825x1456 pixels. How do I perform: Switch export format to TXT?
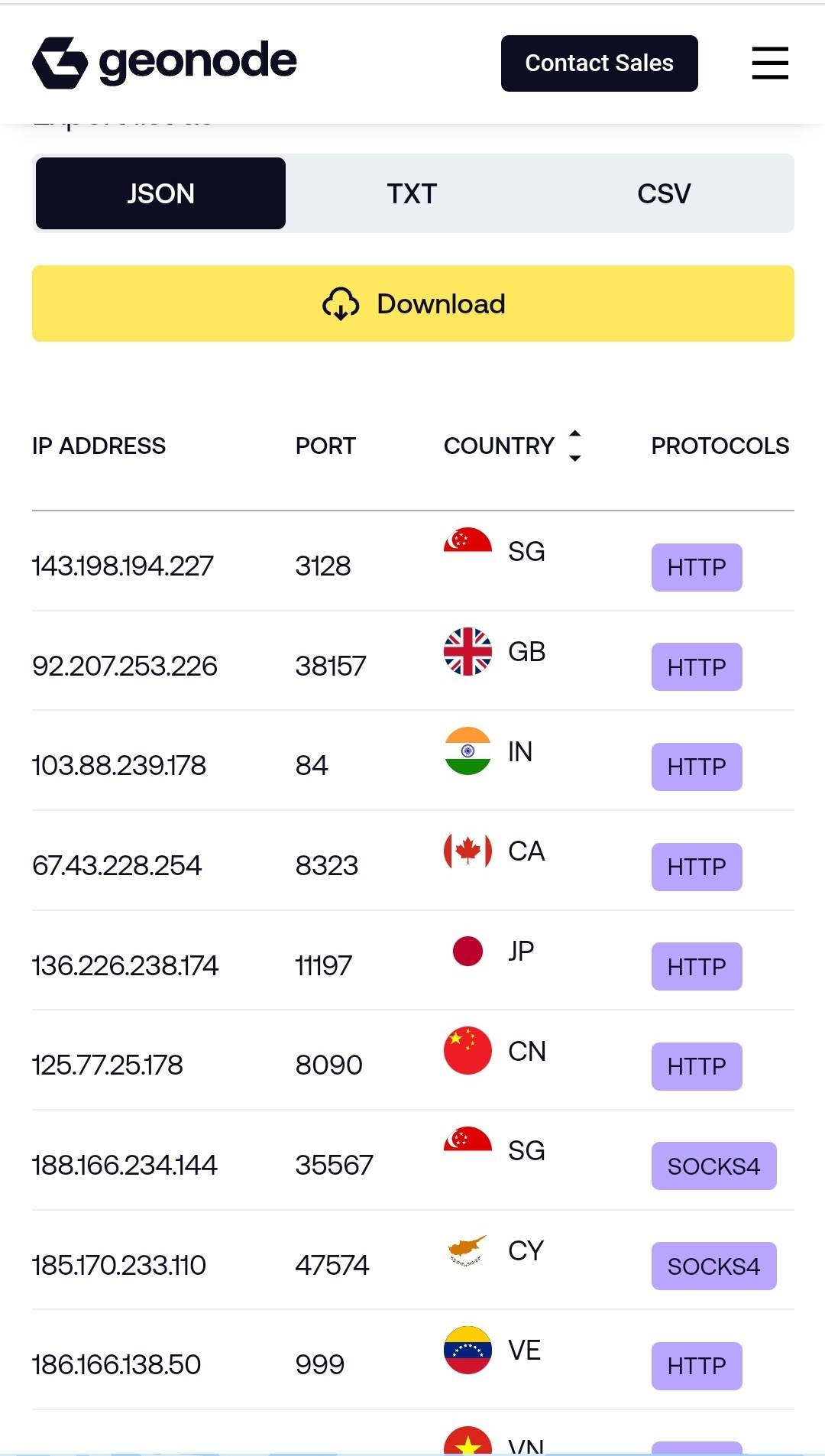click(x=412, y=193)
